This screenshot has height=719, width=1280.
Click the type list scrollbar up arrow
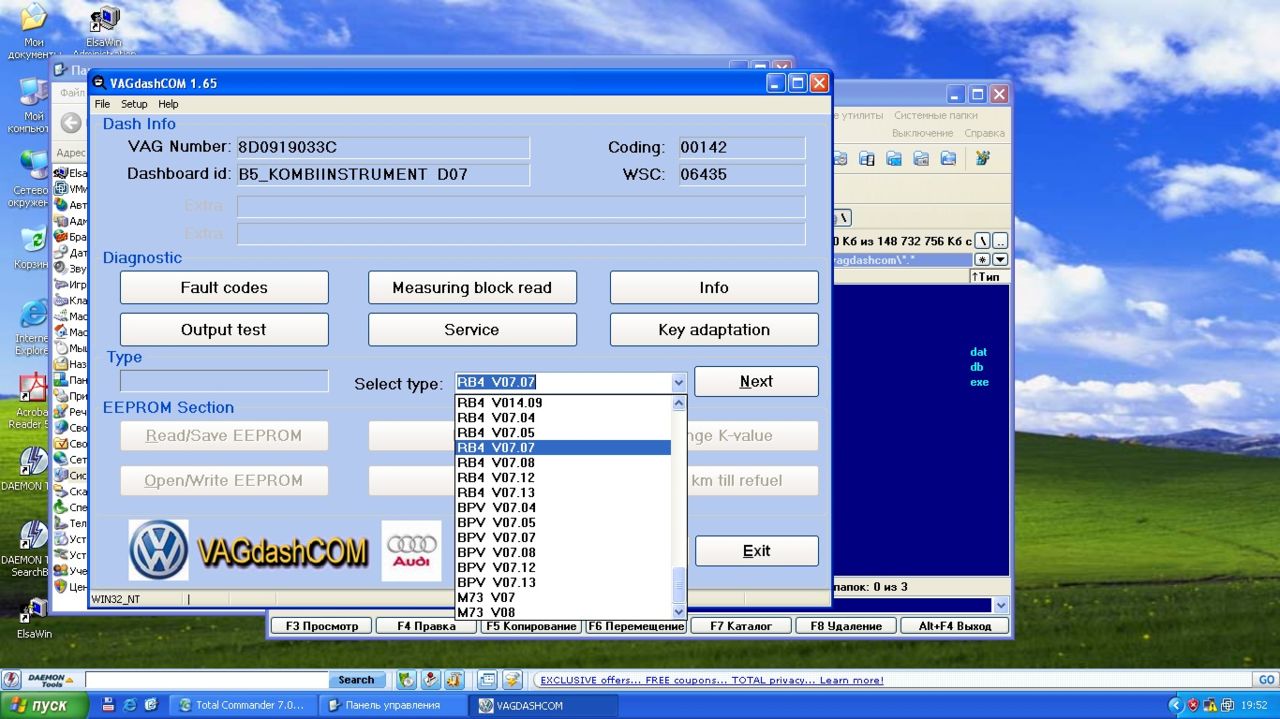(x=679, y=403)
